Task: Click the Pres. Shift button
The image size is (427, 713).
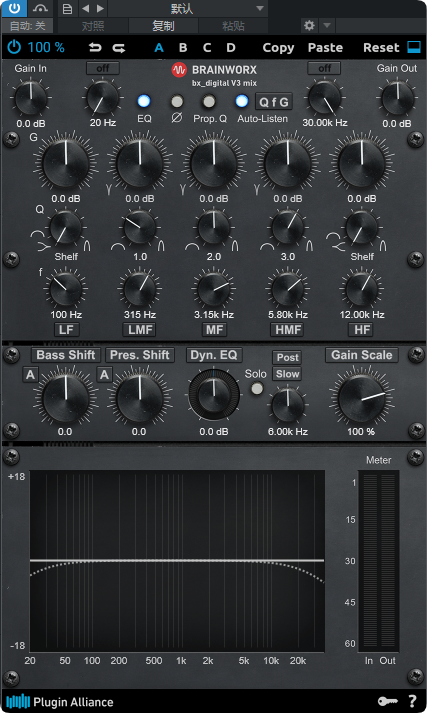Action: pyautogui.click(x=140, y=355)
